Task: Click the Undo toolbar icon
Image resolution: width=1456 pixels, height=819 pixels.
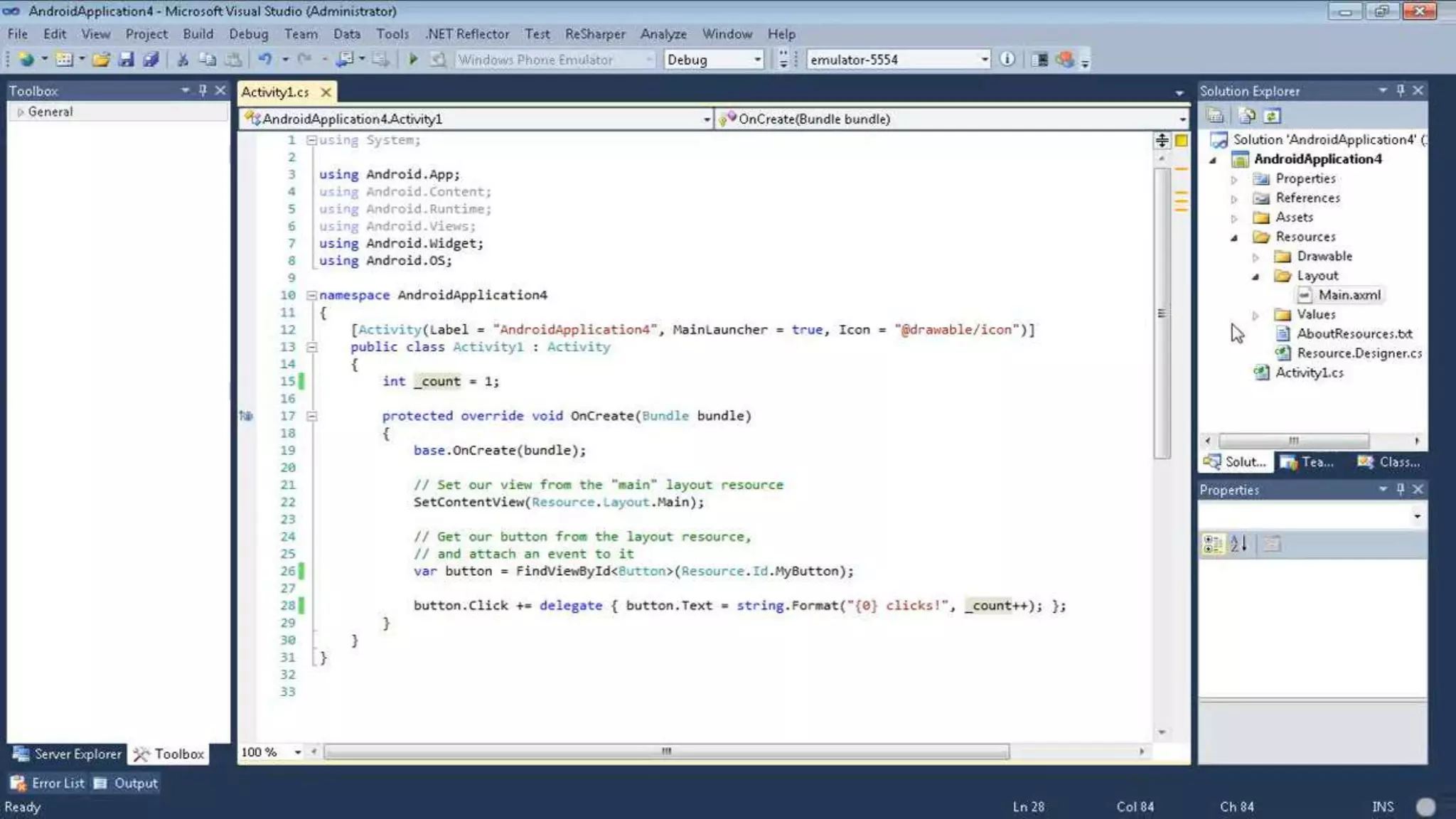Action: (264, 60)
